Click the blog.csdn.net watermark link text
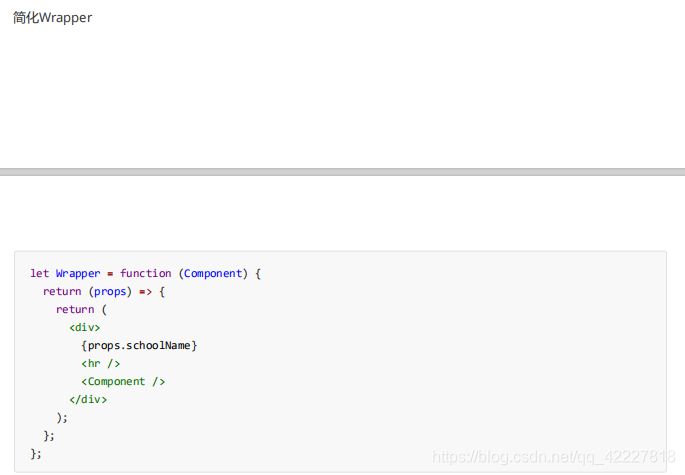Viewport: 685px width, 475px height. tap(554, 457)
